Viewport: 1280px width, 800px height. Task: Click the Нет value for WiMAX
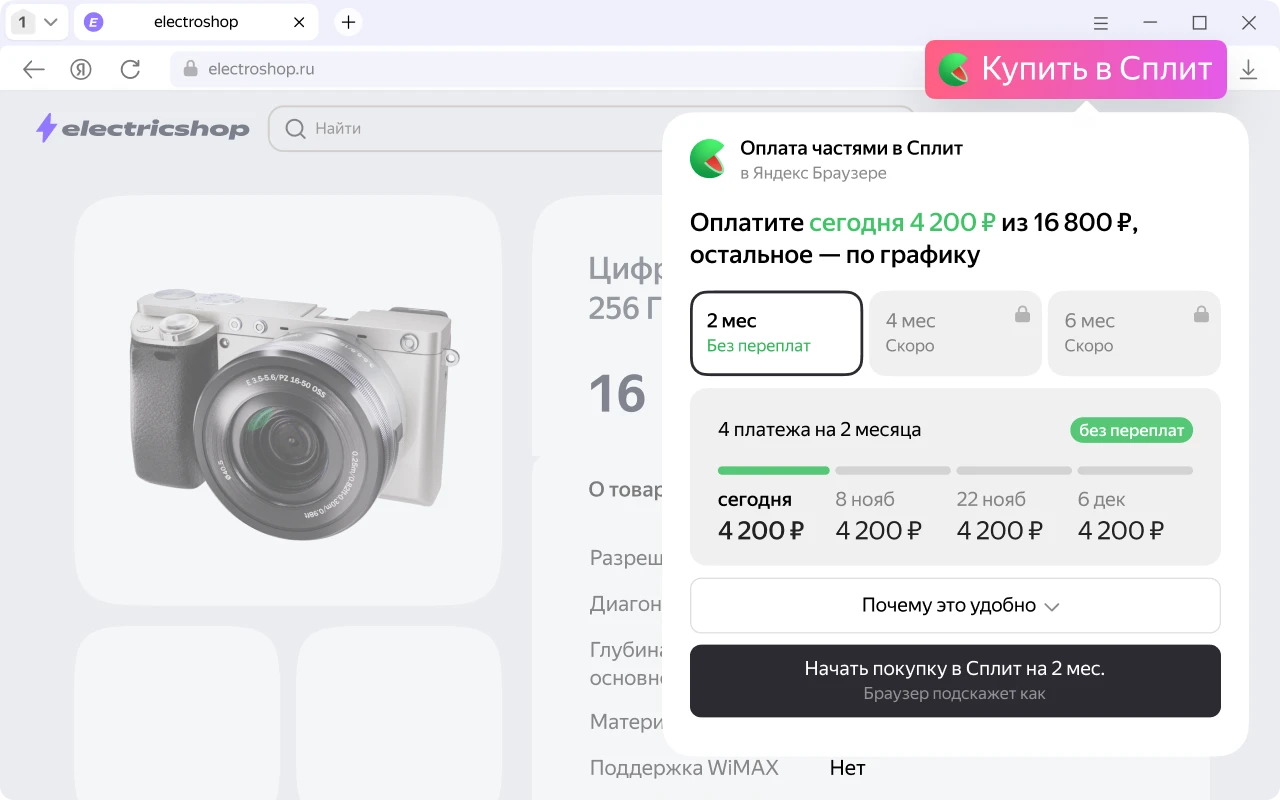847,768
